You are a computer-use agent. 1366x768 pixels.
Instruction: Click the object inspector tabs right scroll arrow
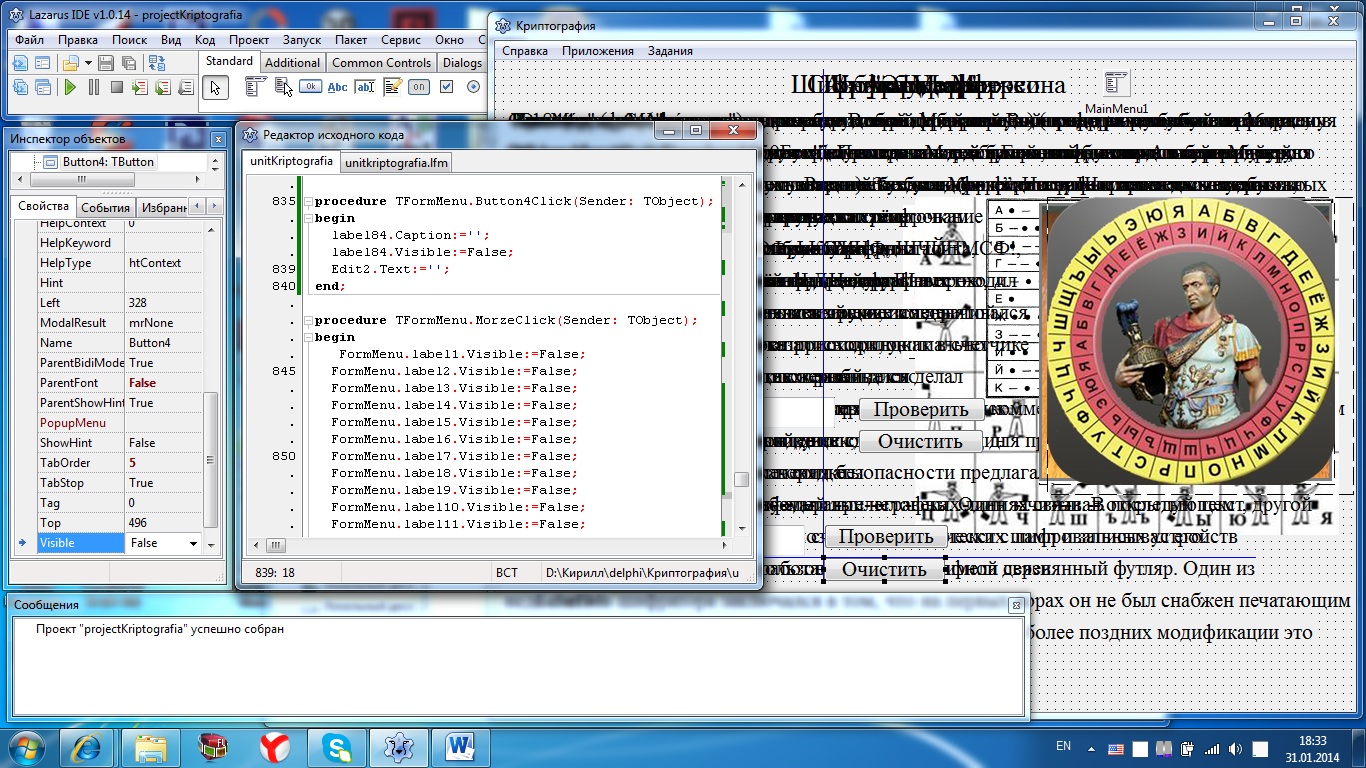pyautogui.click(x=216, y=206)
